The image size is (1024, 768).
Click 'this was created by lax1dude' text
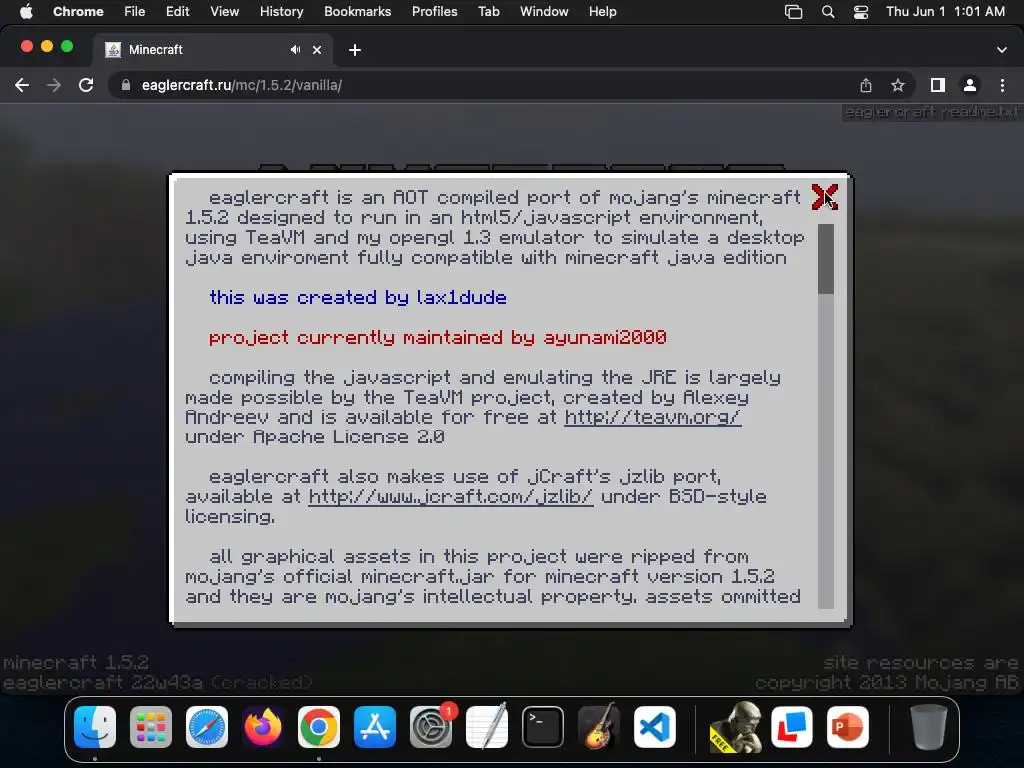(358, 298)
